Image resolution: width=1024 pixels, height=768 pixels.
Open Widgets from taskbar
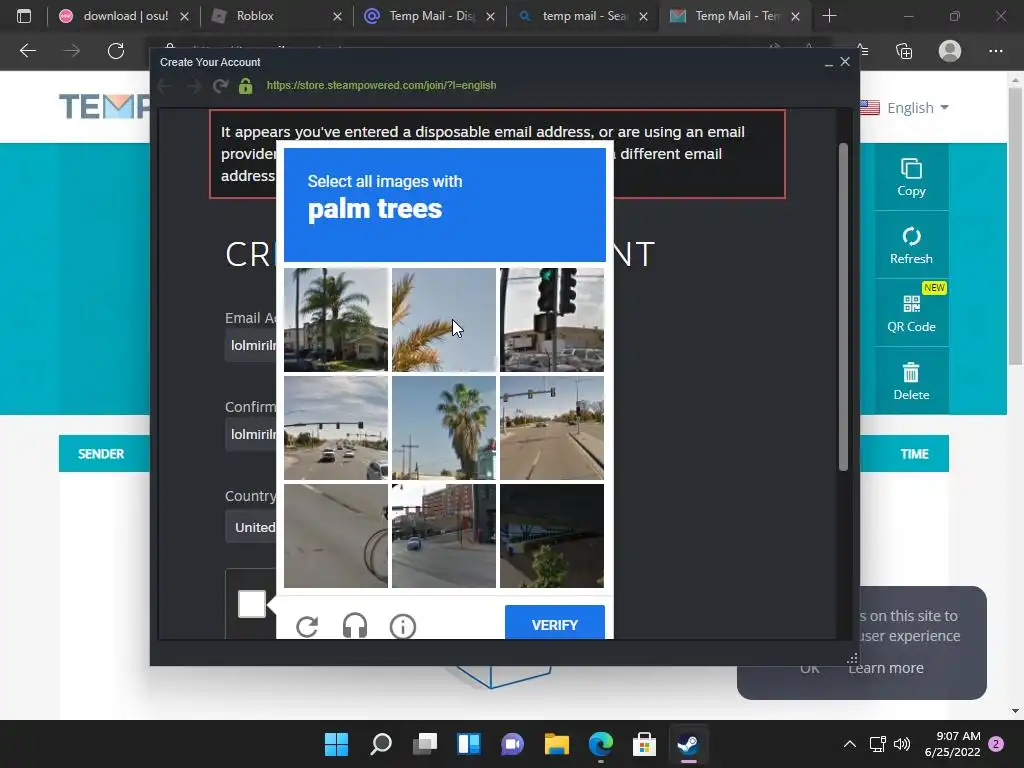tap(469, 744)
